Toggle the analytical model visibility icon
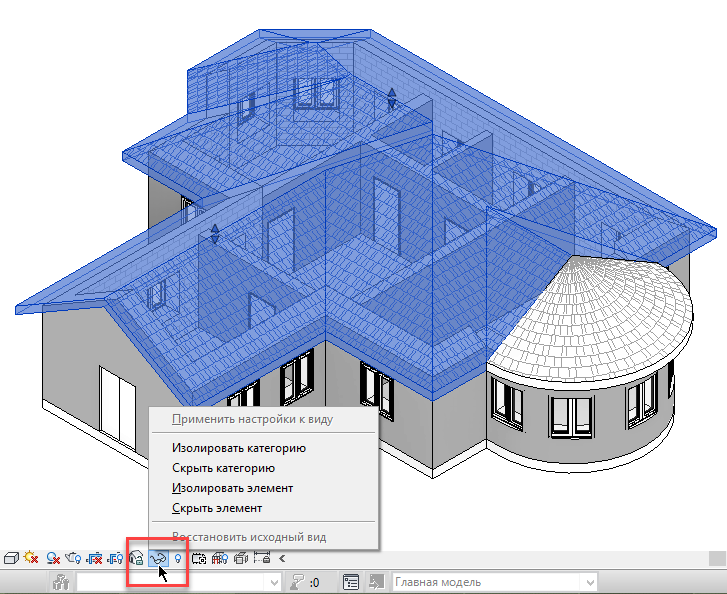727x594 pixels. [220, 558]
